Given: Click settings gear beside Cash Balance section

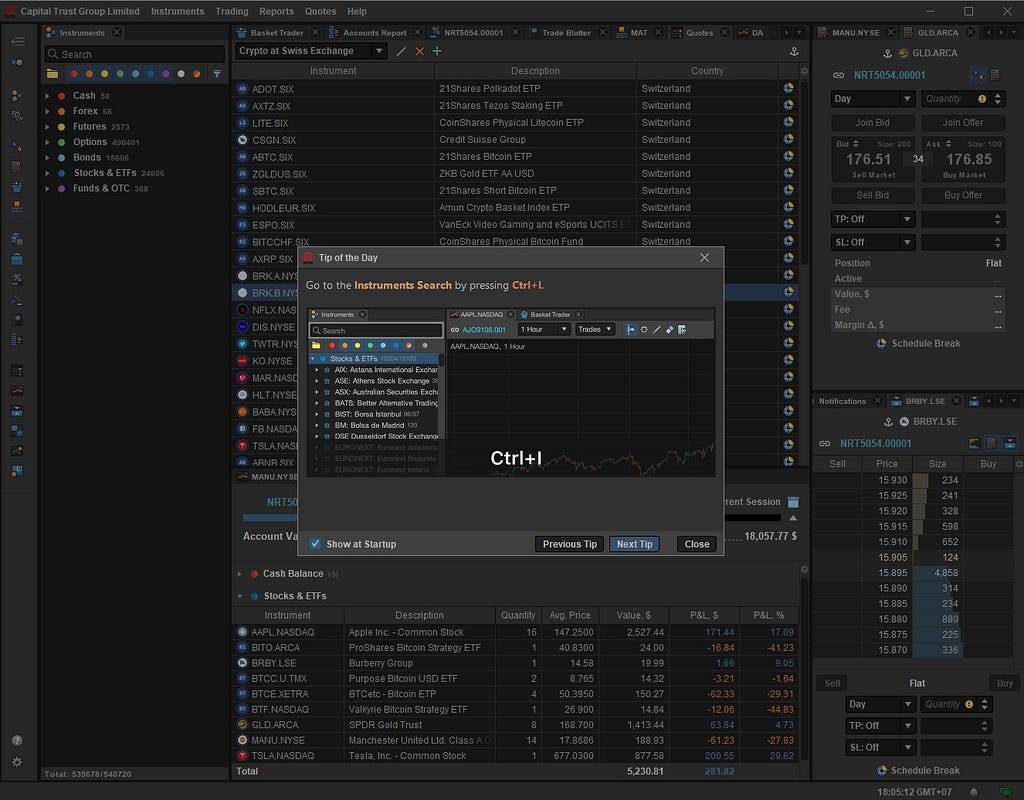Looking at the screenshot, I should coord(805,569).
